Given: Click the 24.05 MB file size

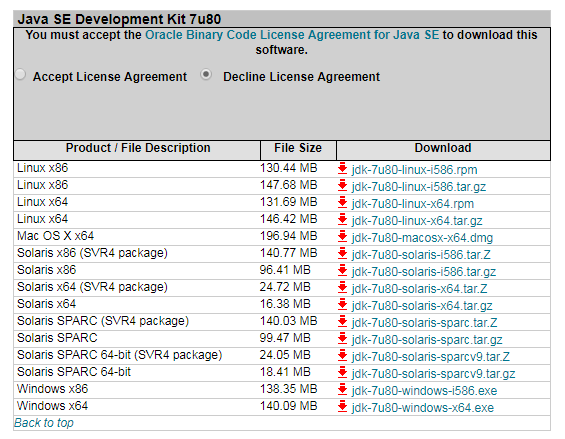Looking at the screenshot, I should (285, 355).
